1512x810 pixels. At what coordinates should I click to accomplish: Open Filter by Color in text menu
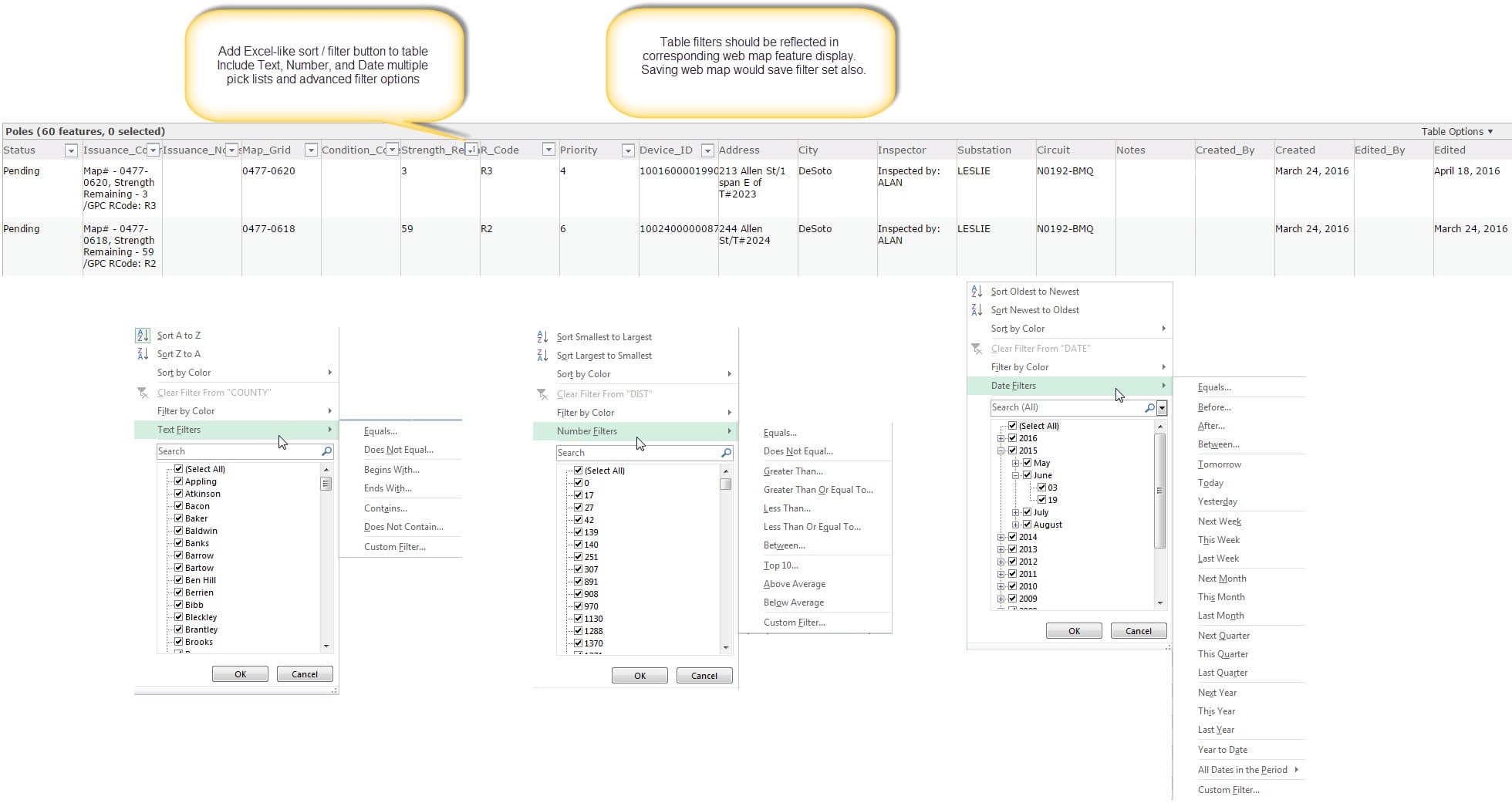236,411
